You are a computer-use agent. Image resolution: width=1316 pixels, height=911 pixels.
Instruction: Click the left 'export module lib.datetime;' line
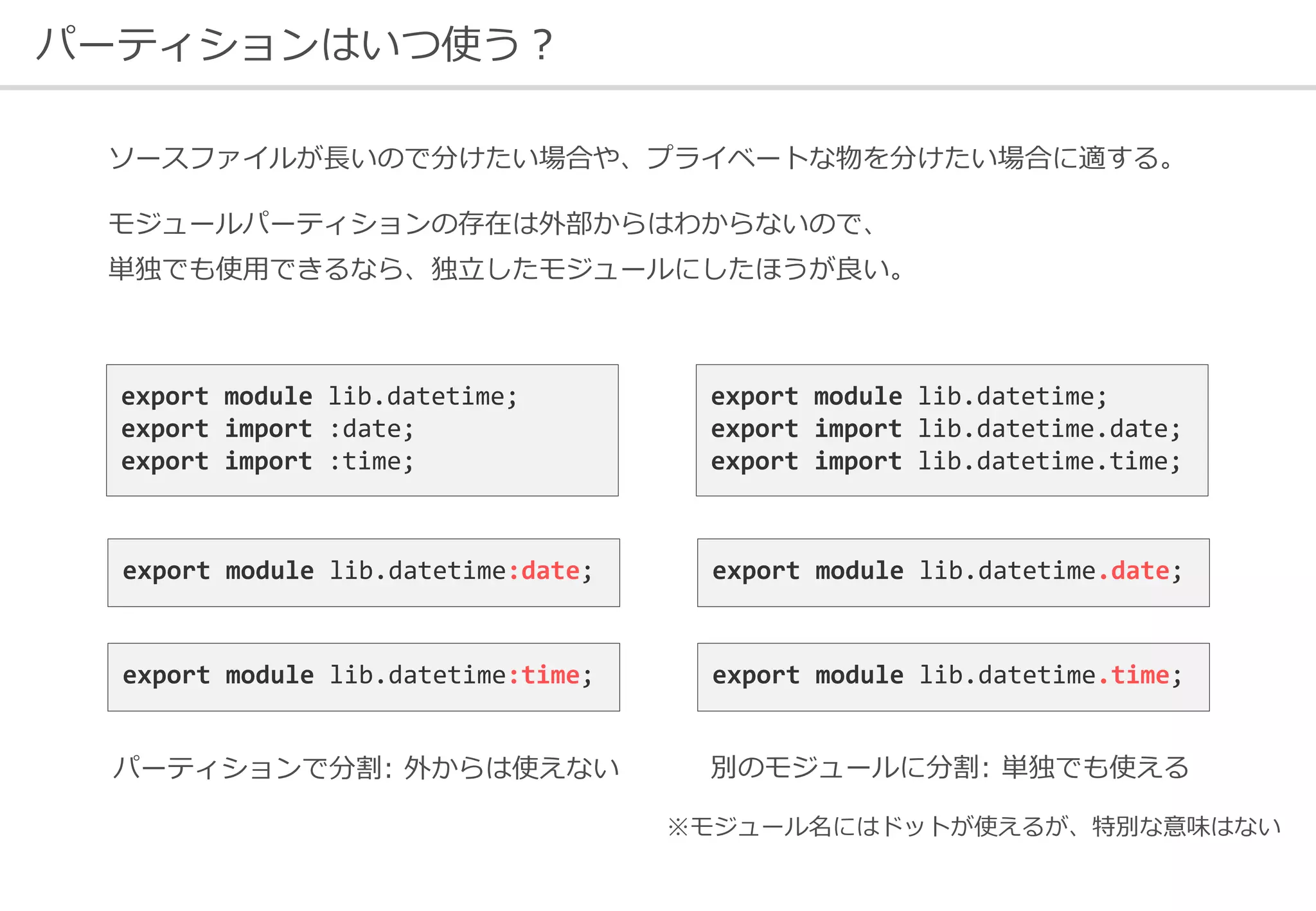pos(319,396)
